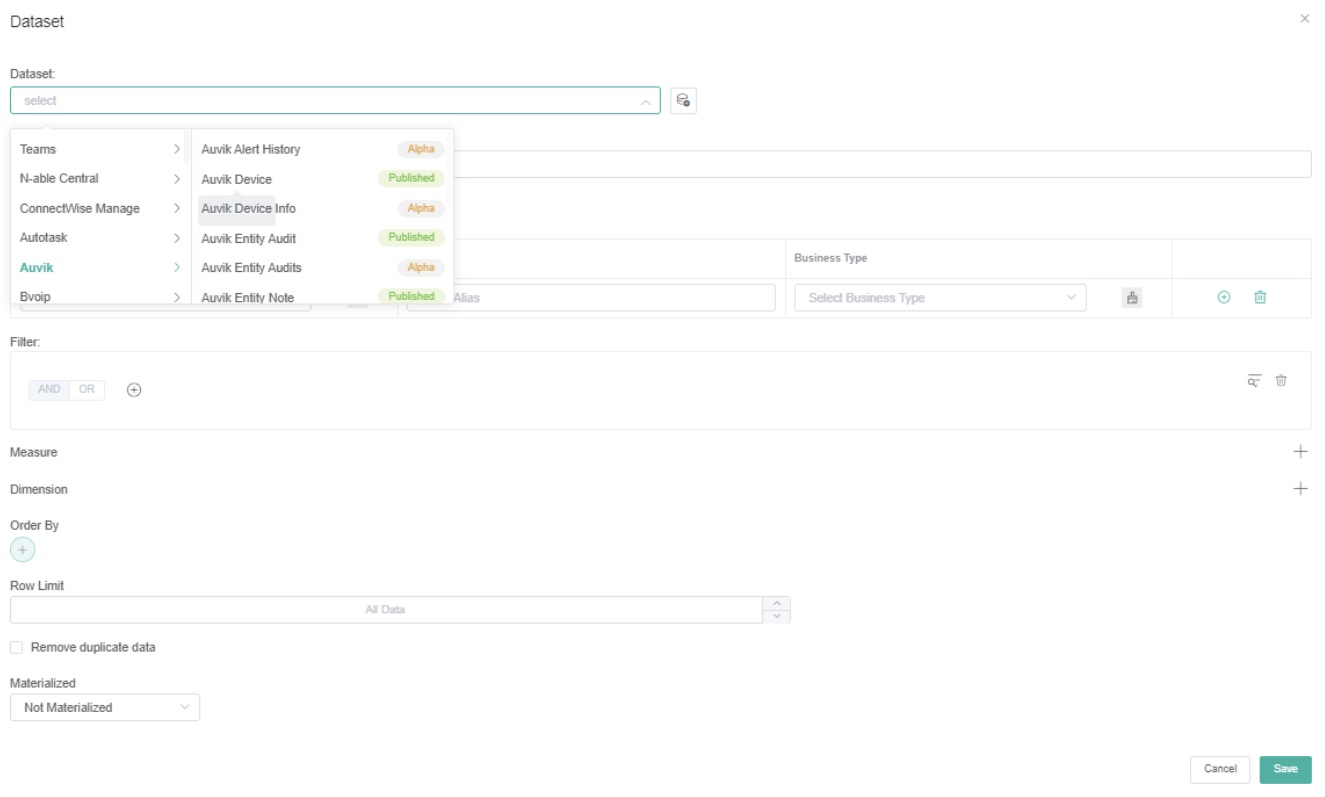Add a Measure with plus icon
The width and height of the screenshot is (1325, 797).
pos(1300,452)
